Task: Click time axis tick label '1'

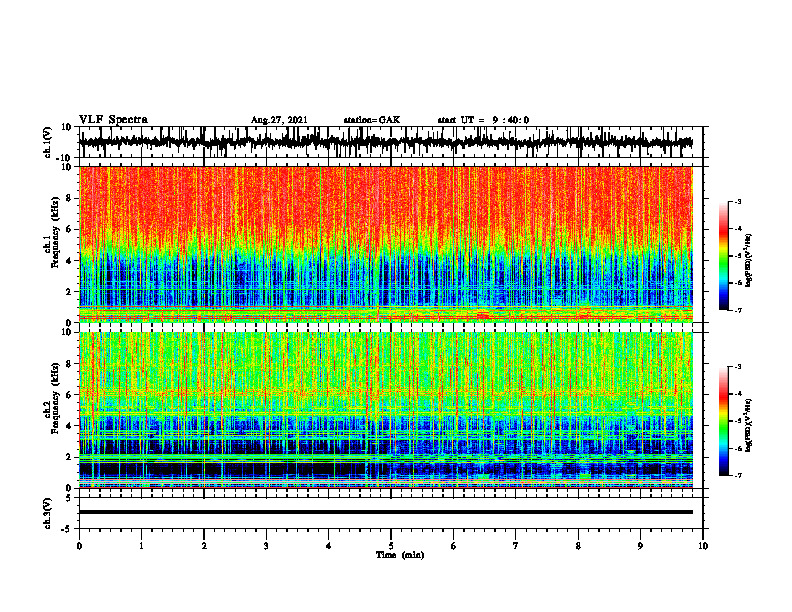Action: (x=141, y=546)
